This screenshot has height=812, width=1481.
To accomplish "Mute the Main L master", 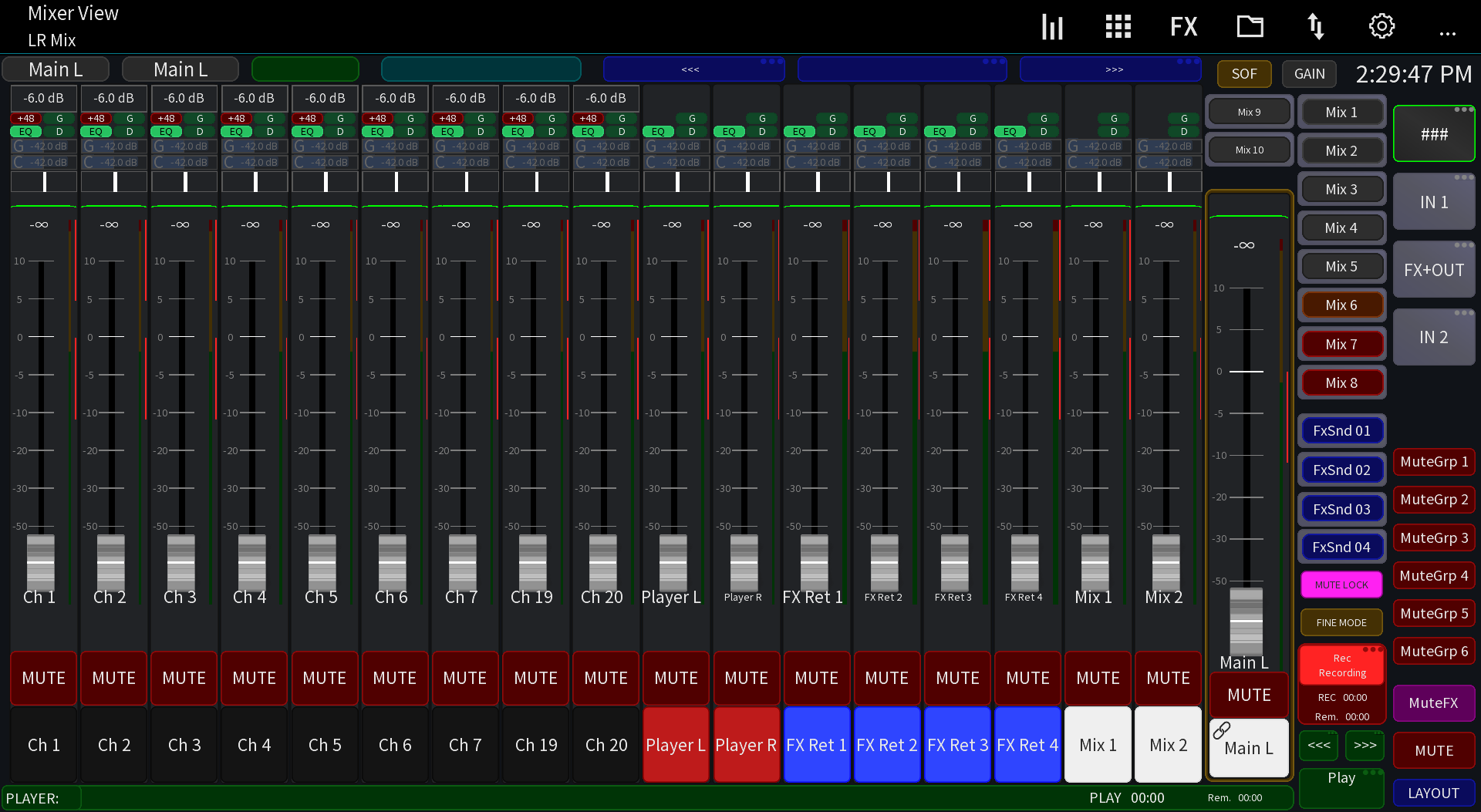I will (1249, 695).
